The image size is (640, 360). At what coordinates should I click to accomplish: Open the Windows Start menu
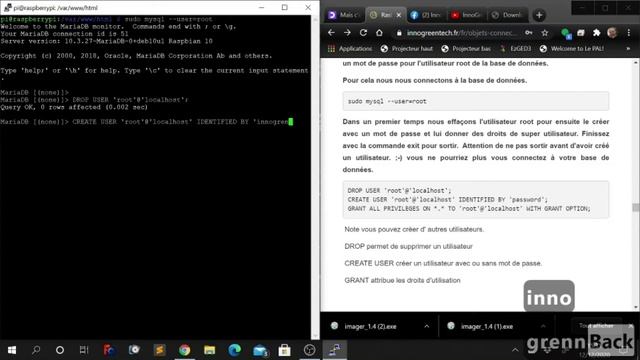[x=12, y=350]
